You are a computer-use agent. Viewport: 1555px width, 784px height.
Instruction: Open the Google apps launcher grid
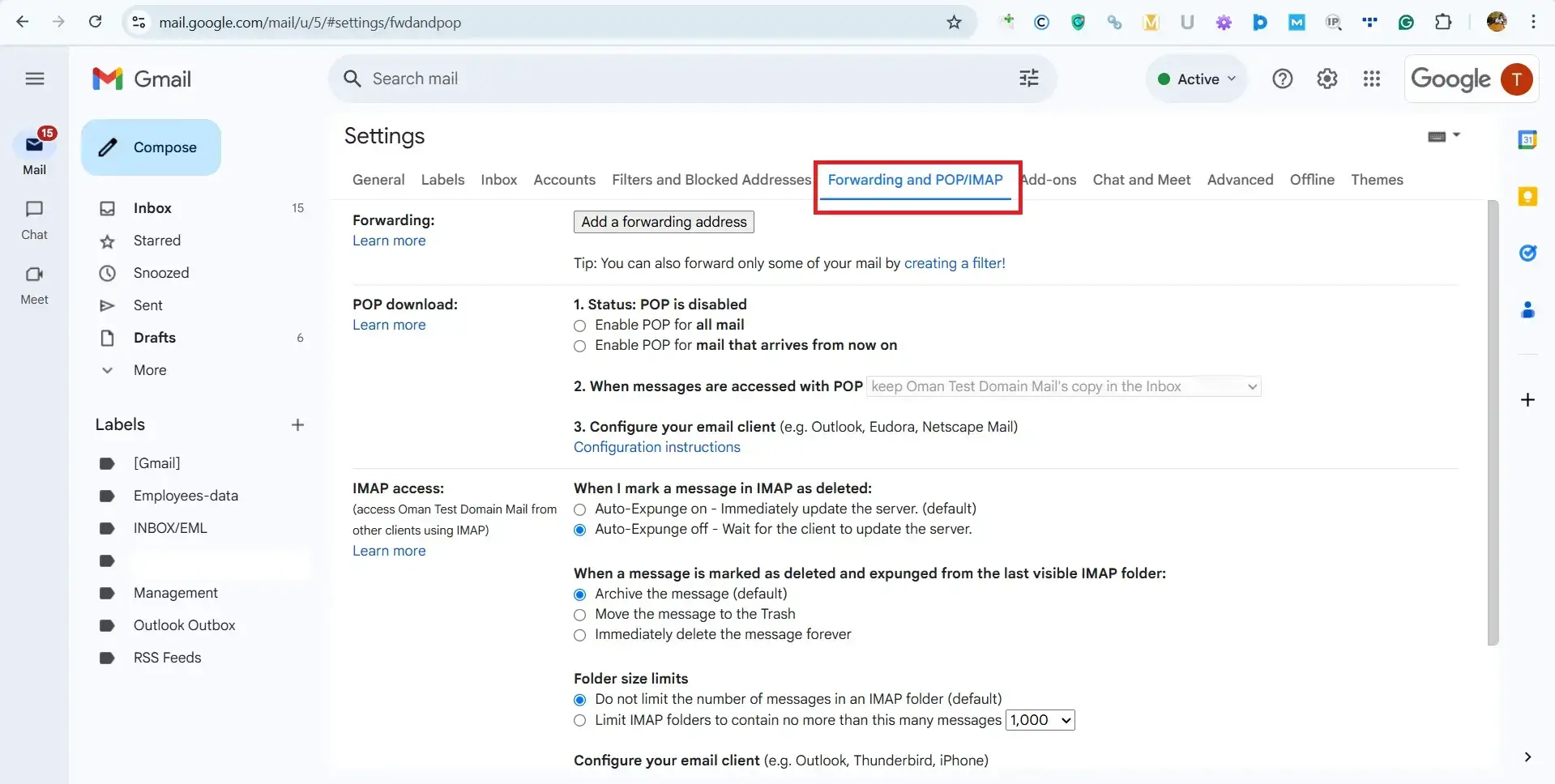click(x=1371, y=79)
